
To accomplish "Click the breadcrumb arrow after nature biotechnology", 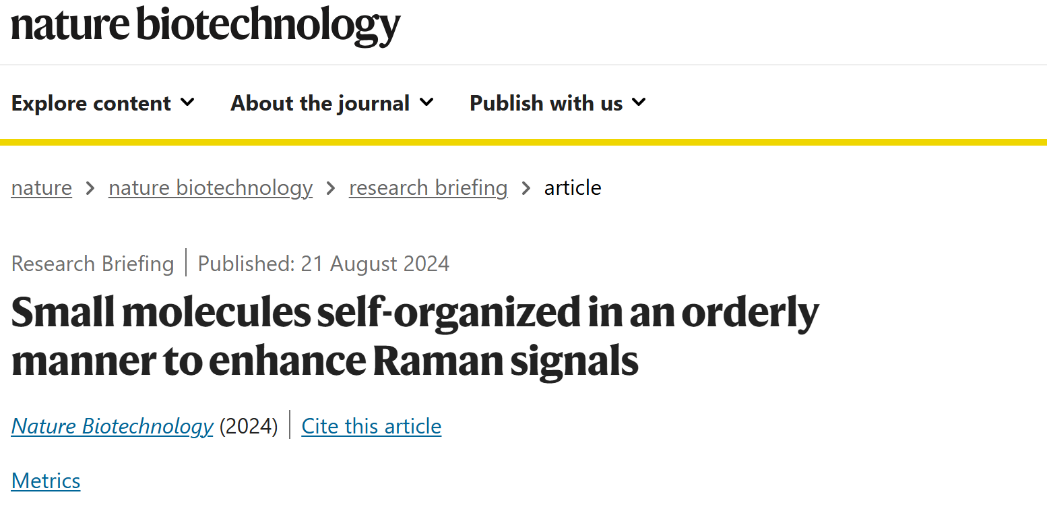I will point(331,188).
